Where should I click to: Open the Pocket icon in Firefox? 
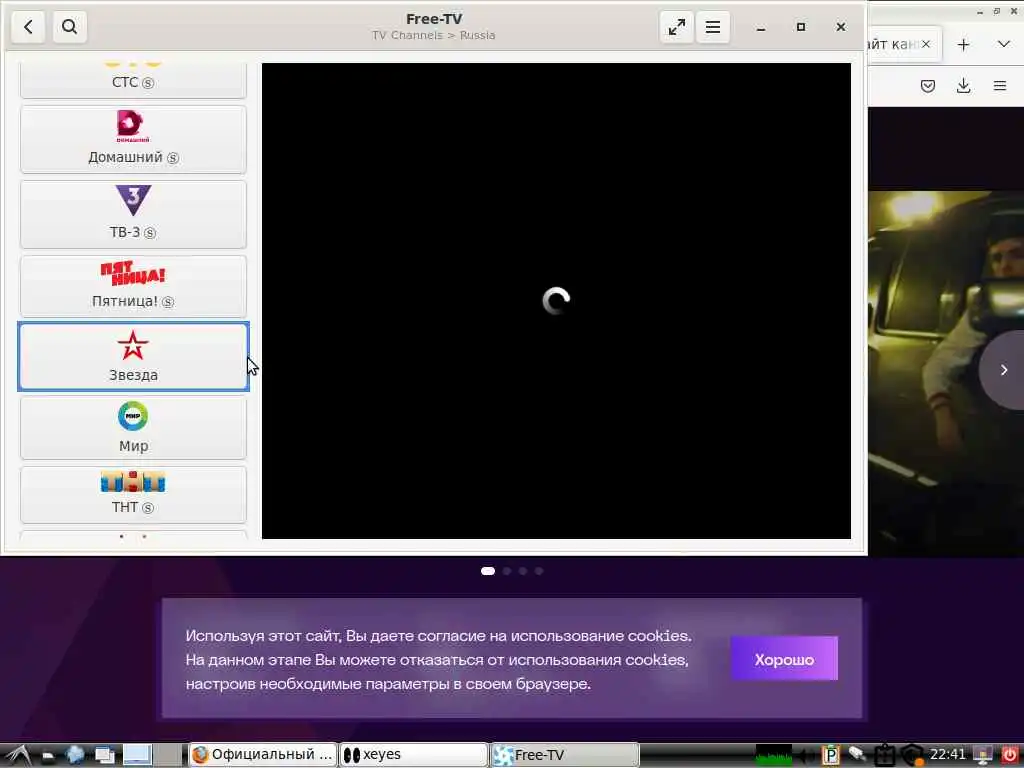(x=927, y=86)
